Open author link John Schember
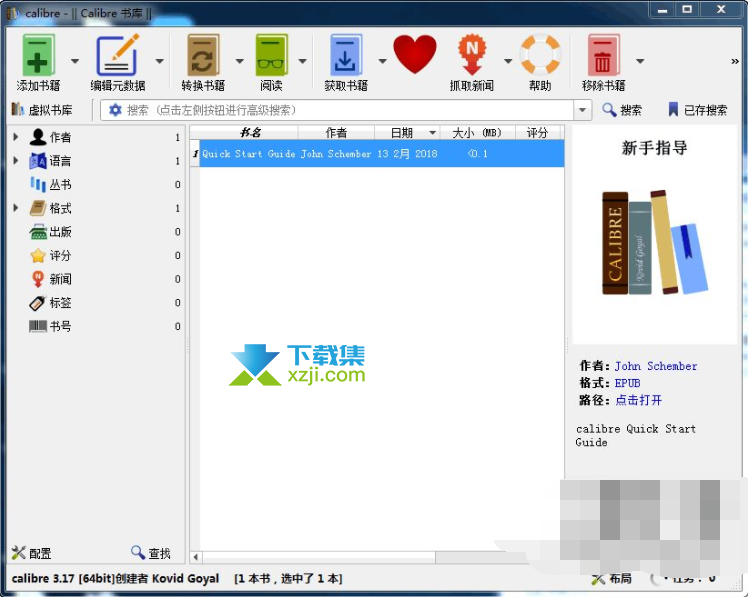Screen dimensions: 748x597 coord(655,366)
